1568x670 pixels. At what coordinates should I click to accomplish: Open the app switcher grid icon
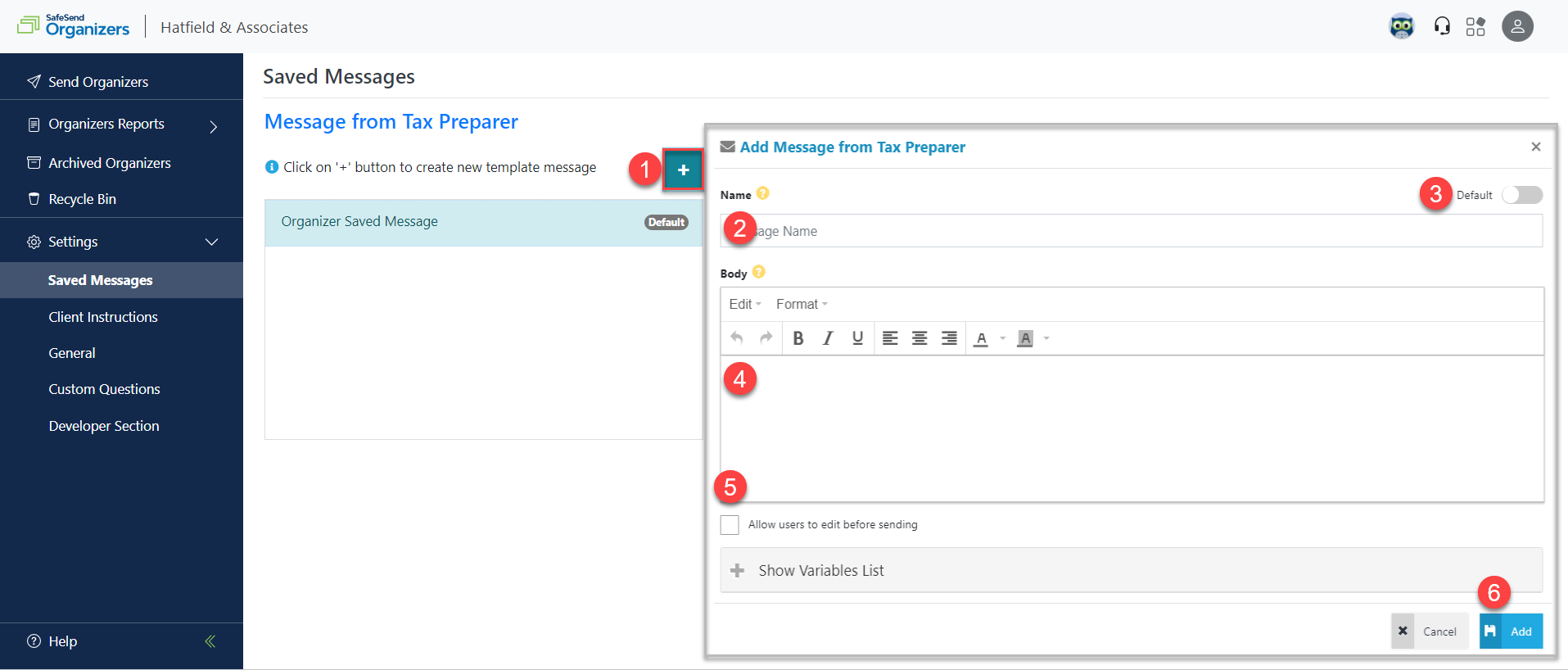tap(1475, 26)
